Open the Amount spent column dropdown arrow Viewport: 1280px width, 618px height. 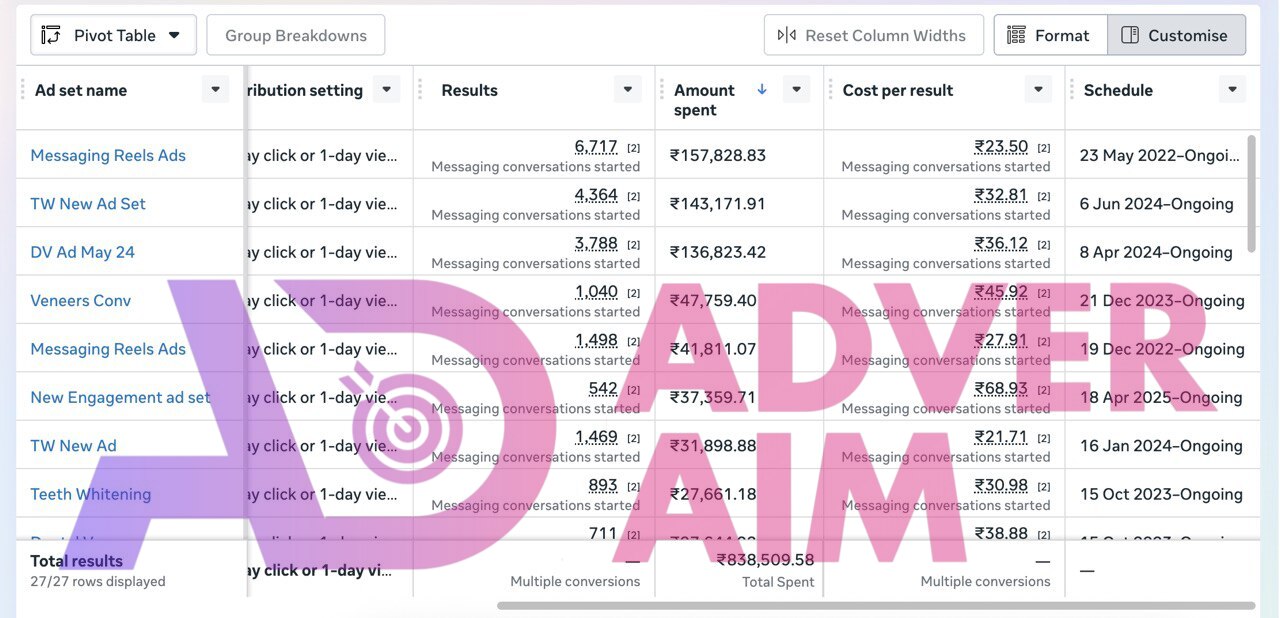(796, 90)
